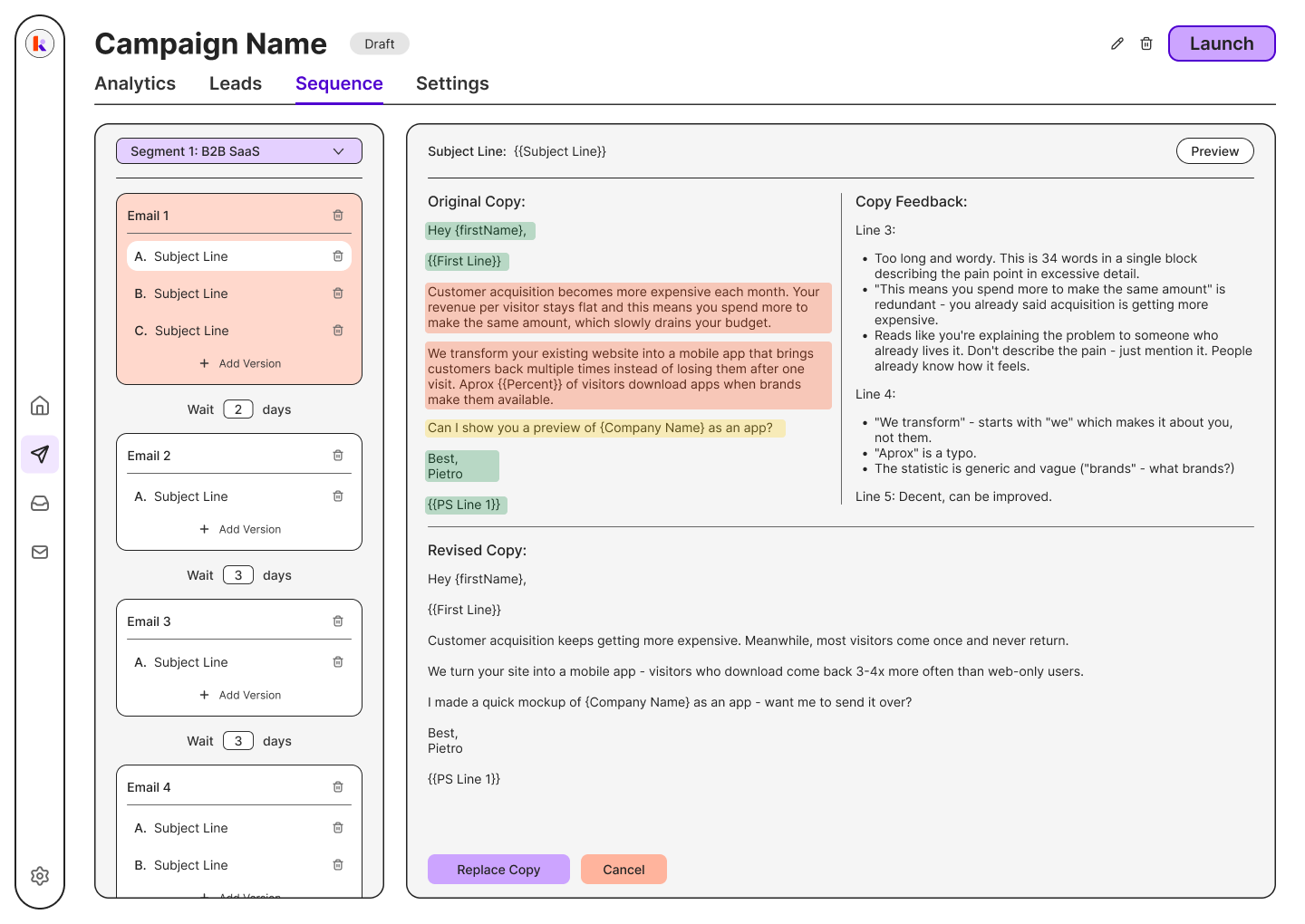Screen dimensions: 1305x924
Task: Select version A Subject Line in Email 1
Action: [239, 256]
